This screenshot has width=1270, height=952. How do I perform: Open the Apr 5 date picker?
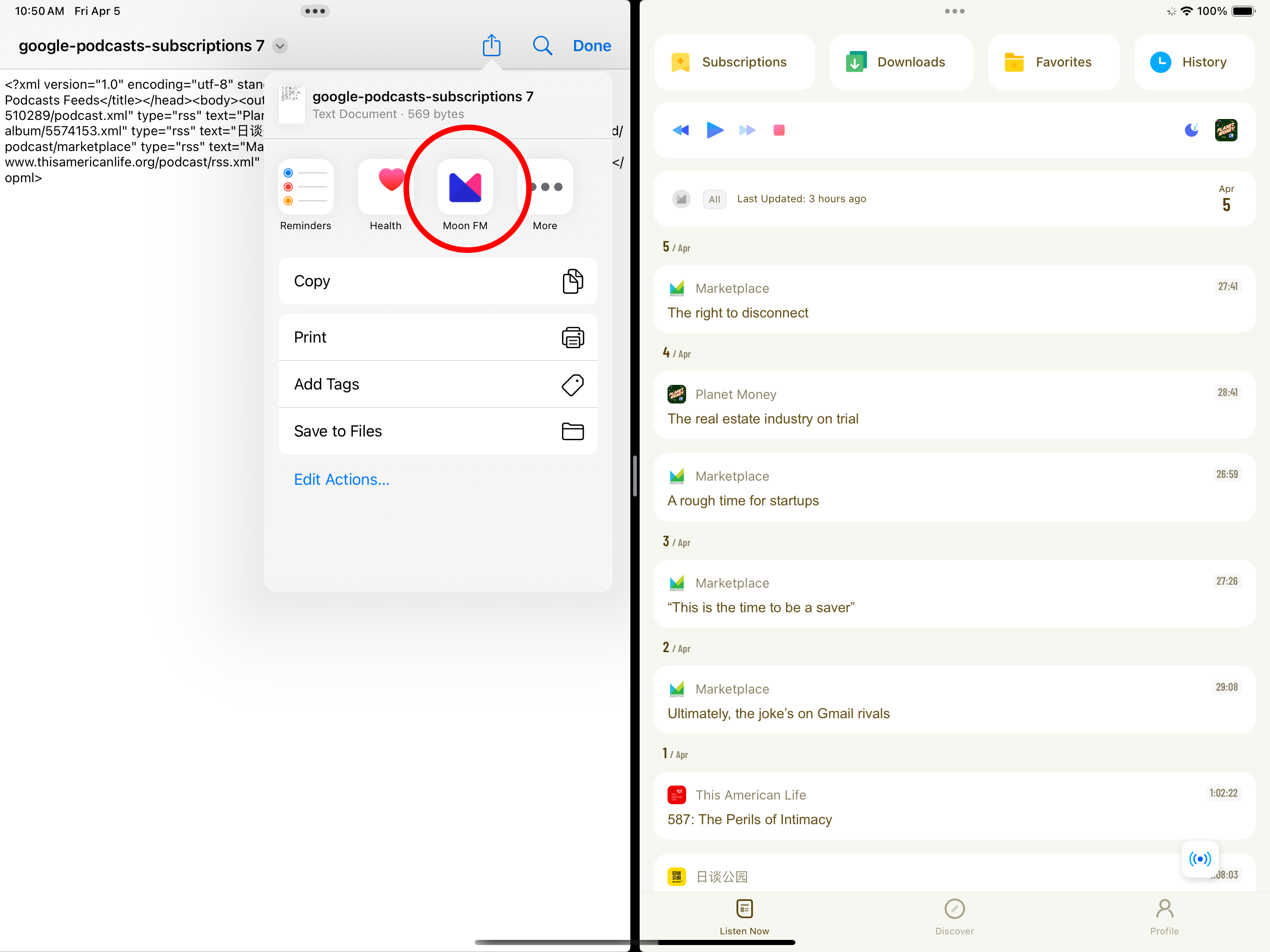(1226, 198)
